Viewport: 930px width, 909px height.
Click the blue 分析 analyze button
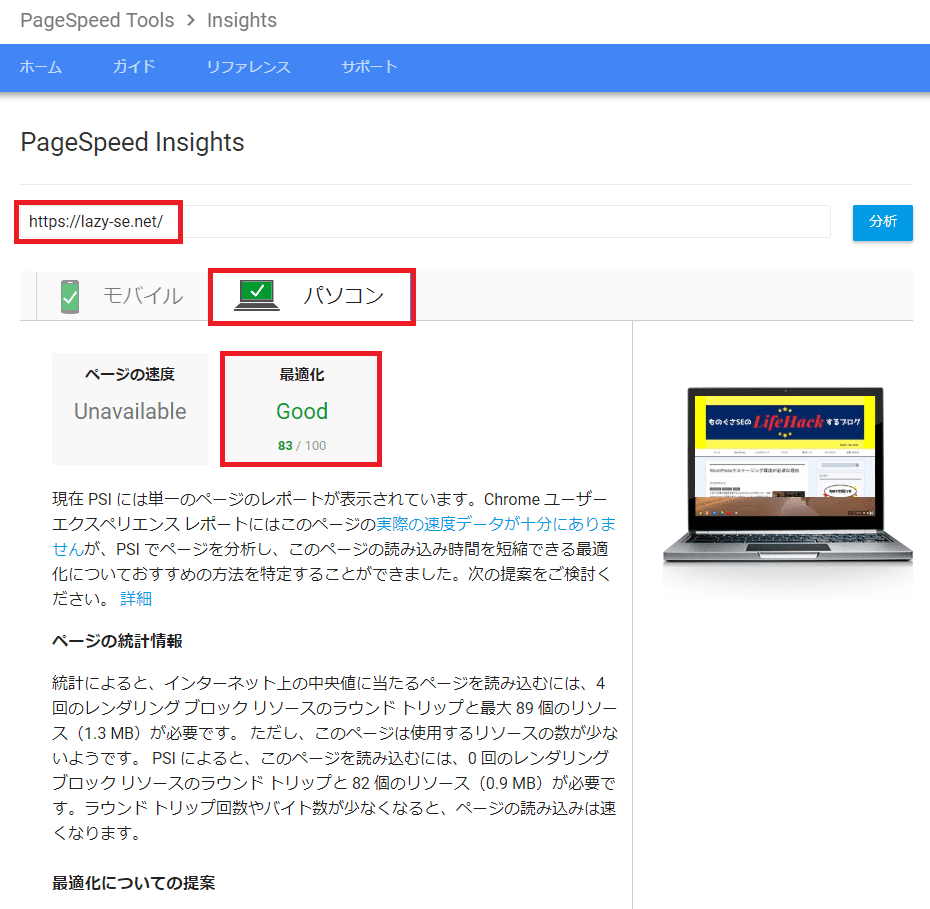(883, 222)
